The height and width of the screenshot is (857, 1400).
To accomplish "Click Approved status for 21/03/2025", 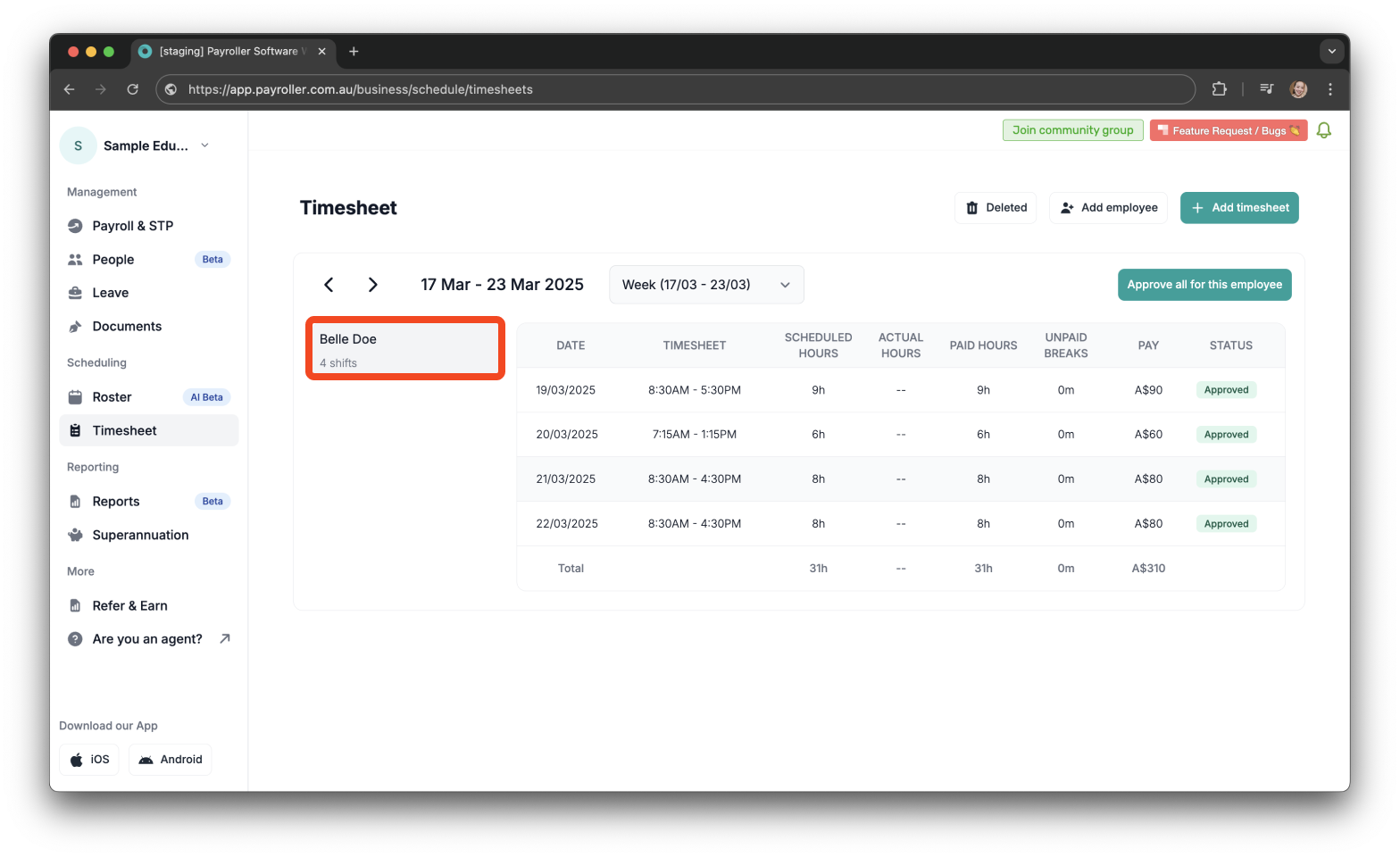I will (x=1226, y=479).
